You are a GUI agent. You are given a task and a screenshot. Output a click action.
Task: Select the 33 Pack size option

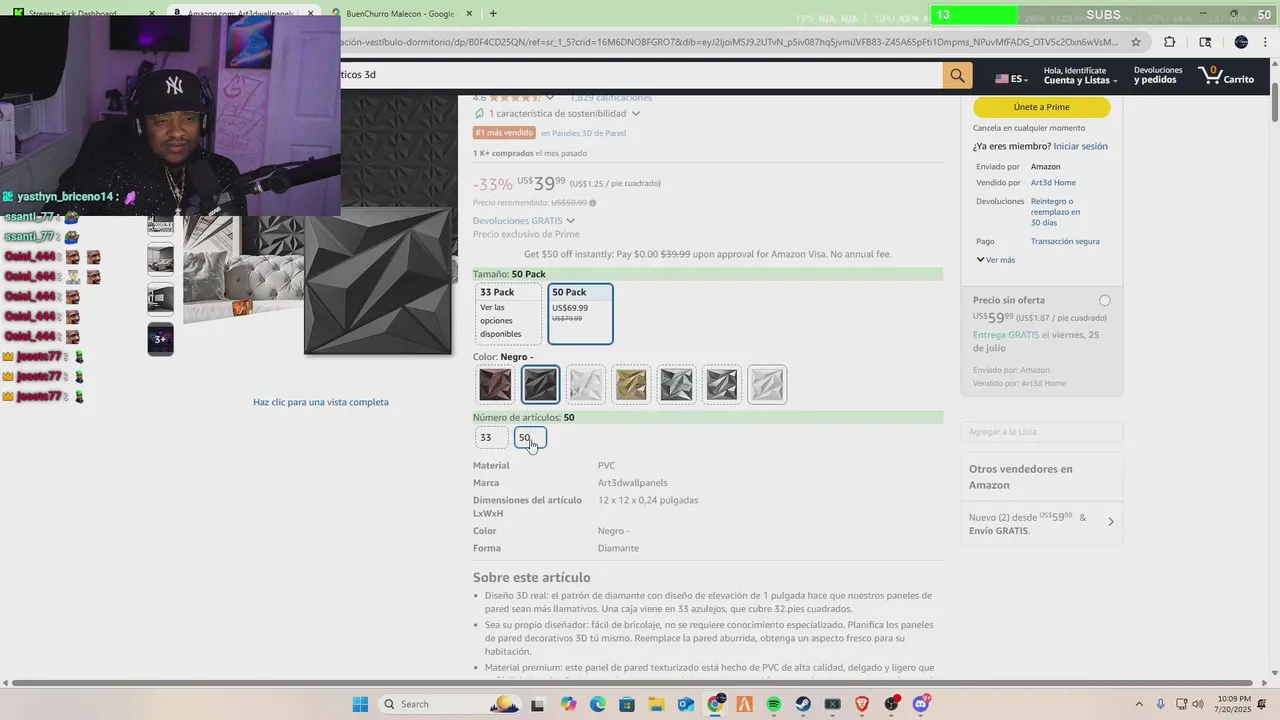pos(508,313)
